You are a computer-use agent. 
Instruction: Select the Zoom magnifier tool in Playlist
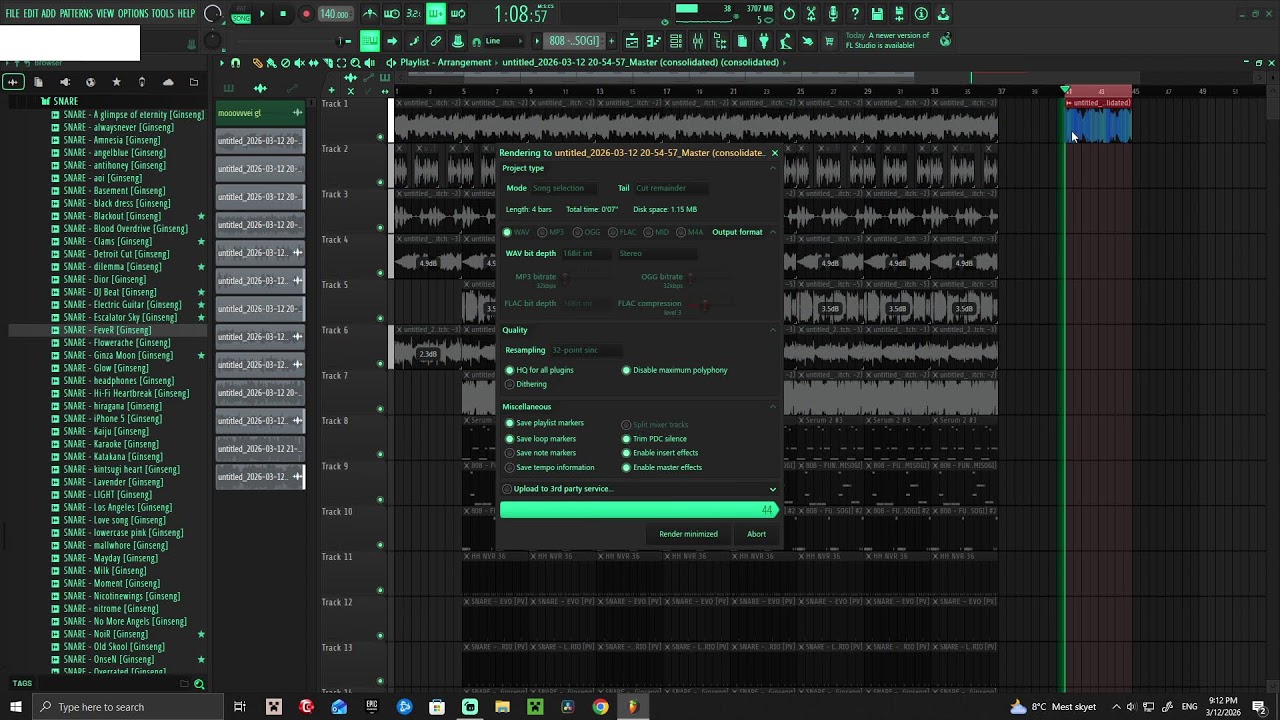[355, 63]
